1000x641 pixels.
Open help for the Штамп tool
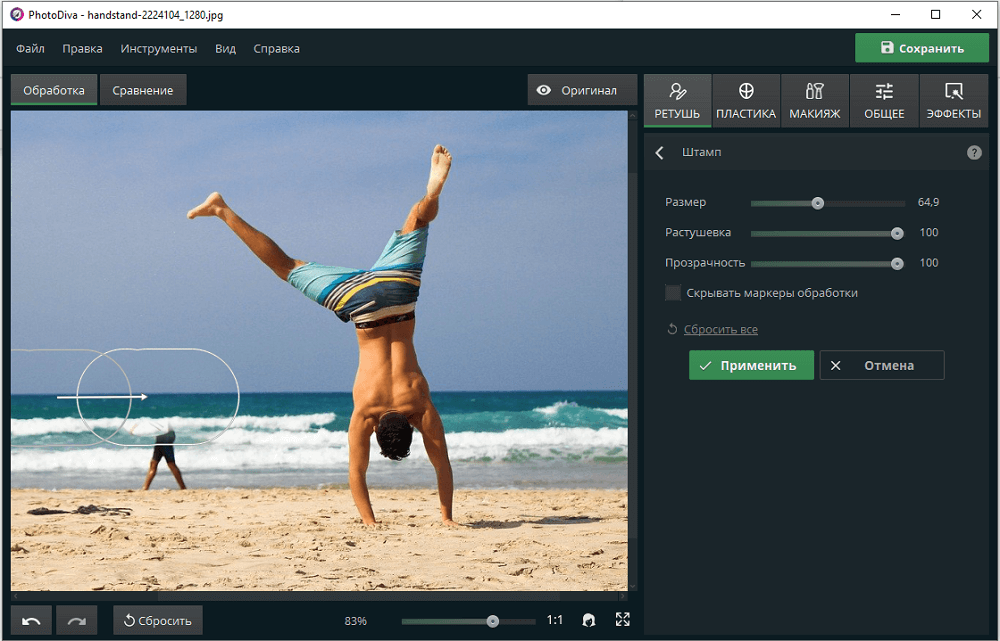coord(974,152)
